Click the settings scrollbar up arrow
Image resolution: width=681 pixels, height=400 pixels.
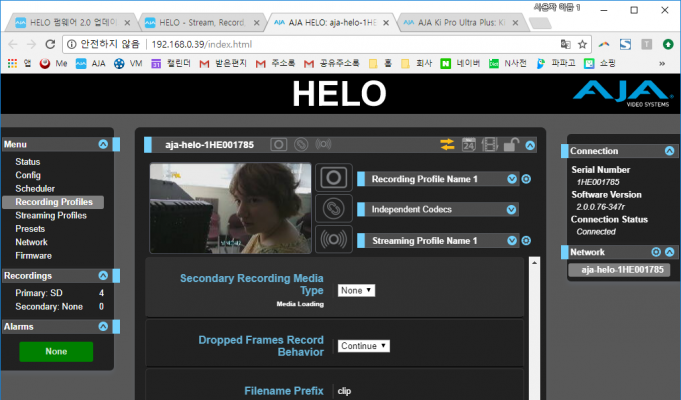point(535,263)
